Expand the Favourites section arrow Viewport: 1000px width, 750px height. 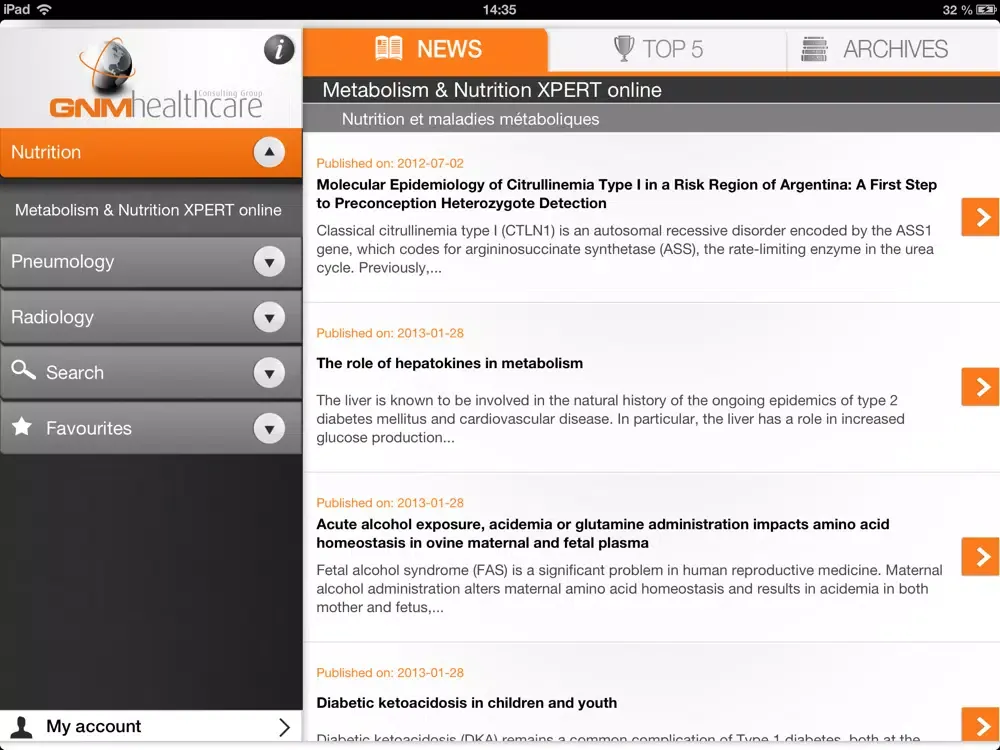click(x=269, y=429)
